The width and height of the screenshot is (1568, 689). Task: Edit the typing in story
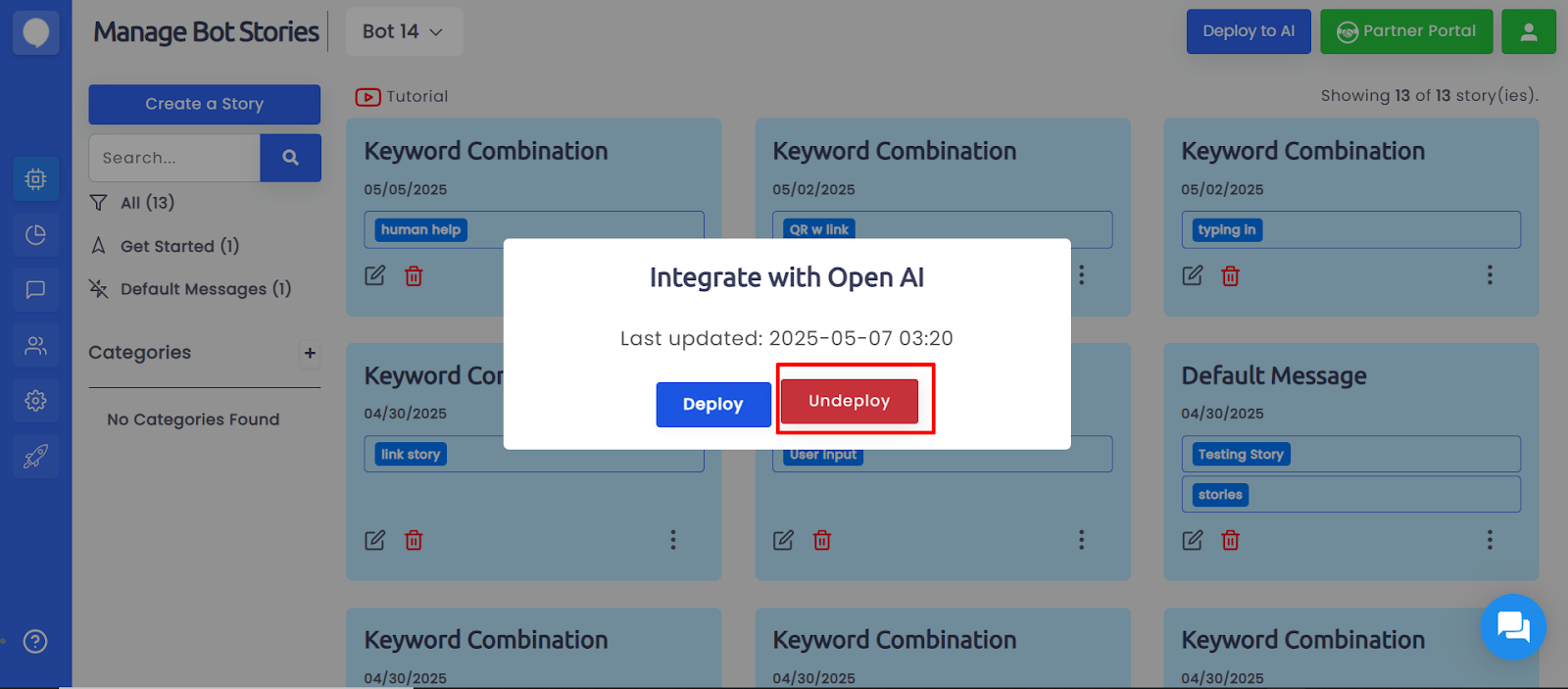tap(1193, 275)
